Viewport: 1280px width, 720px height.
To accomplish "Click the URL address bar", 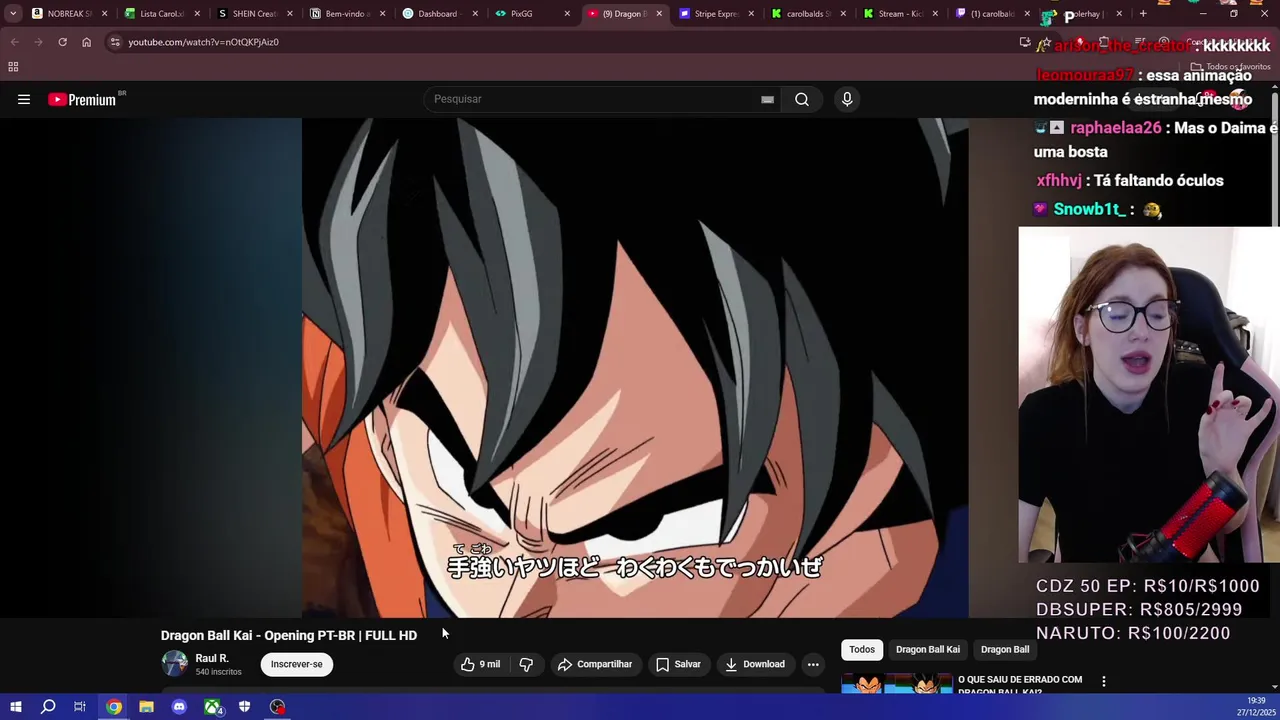I will click(560, 42).
